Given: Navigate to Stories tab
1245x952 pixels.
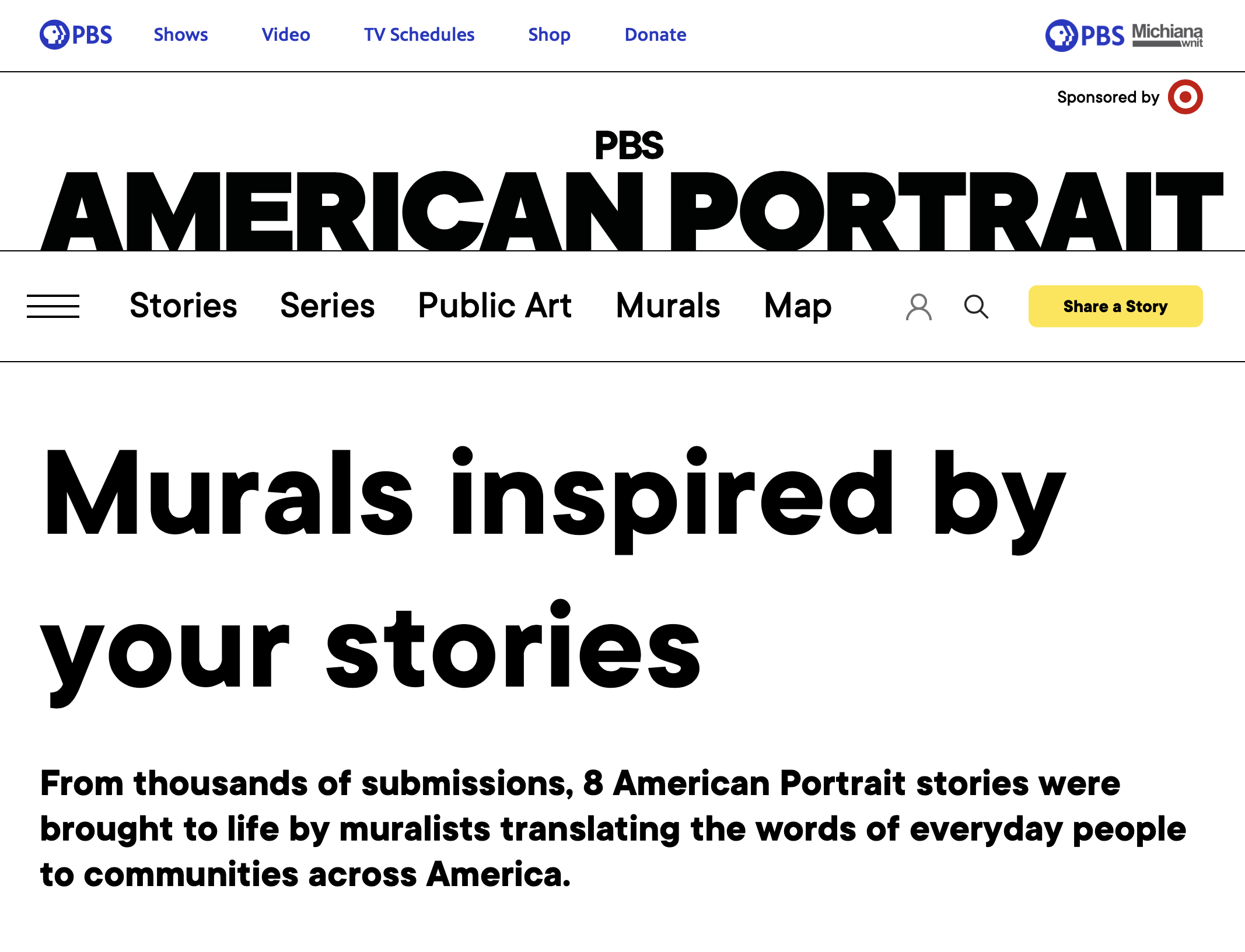Looking at the screenshot, I should tap(183, 306).
